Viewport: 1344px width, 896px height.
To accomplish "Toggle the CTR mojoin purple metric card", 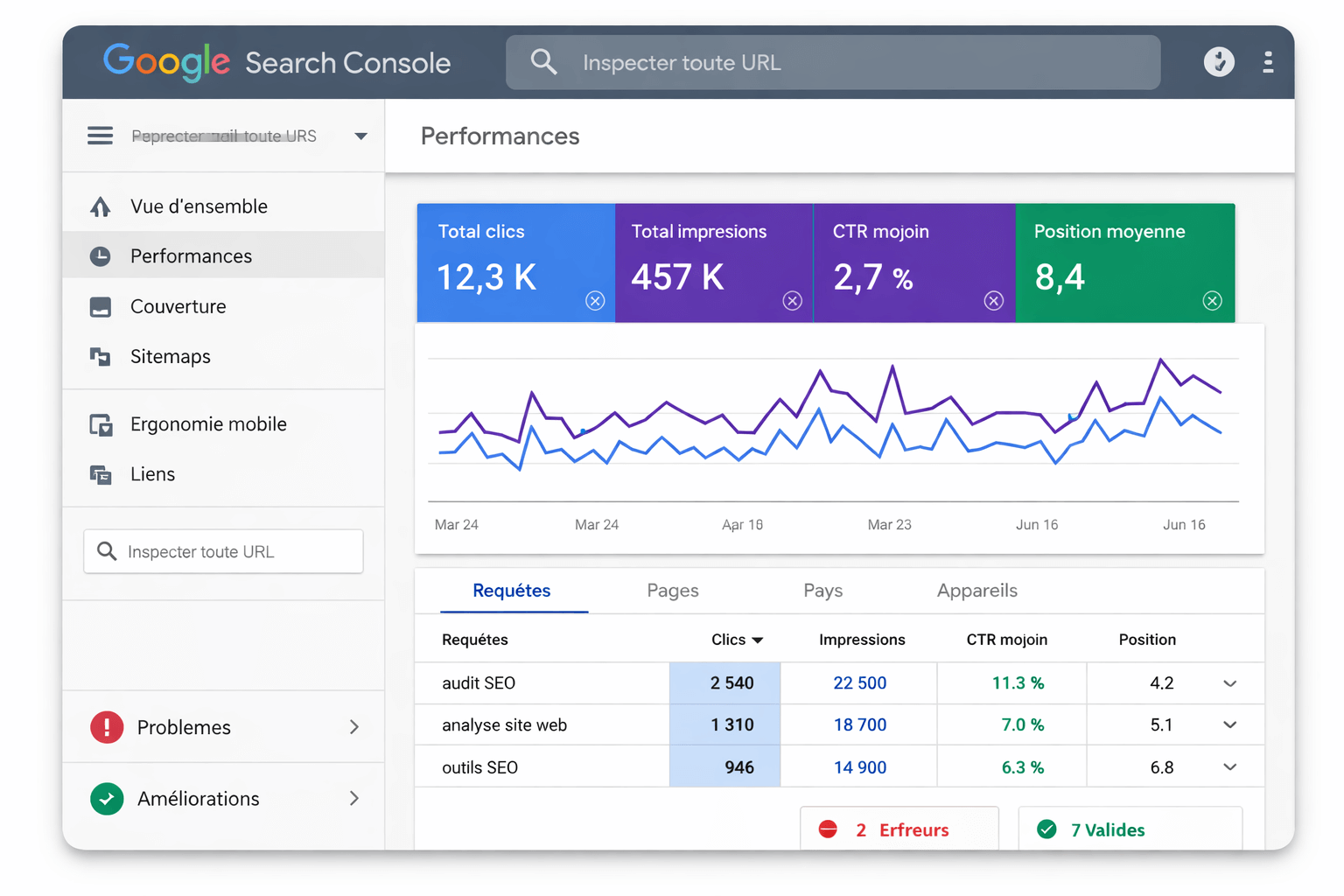I will coord(993,301).
